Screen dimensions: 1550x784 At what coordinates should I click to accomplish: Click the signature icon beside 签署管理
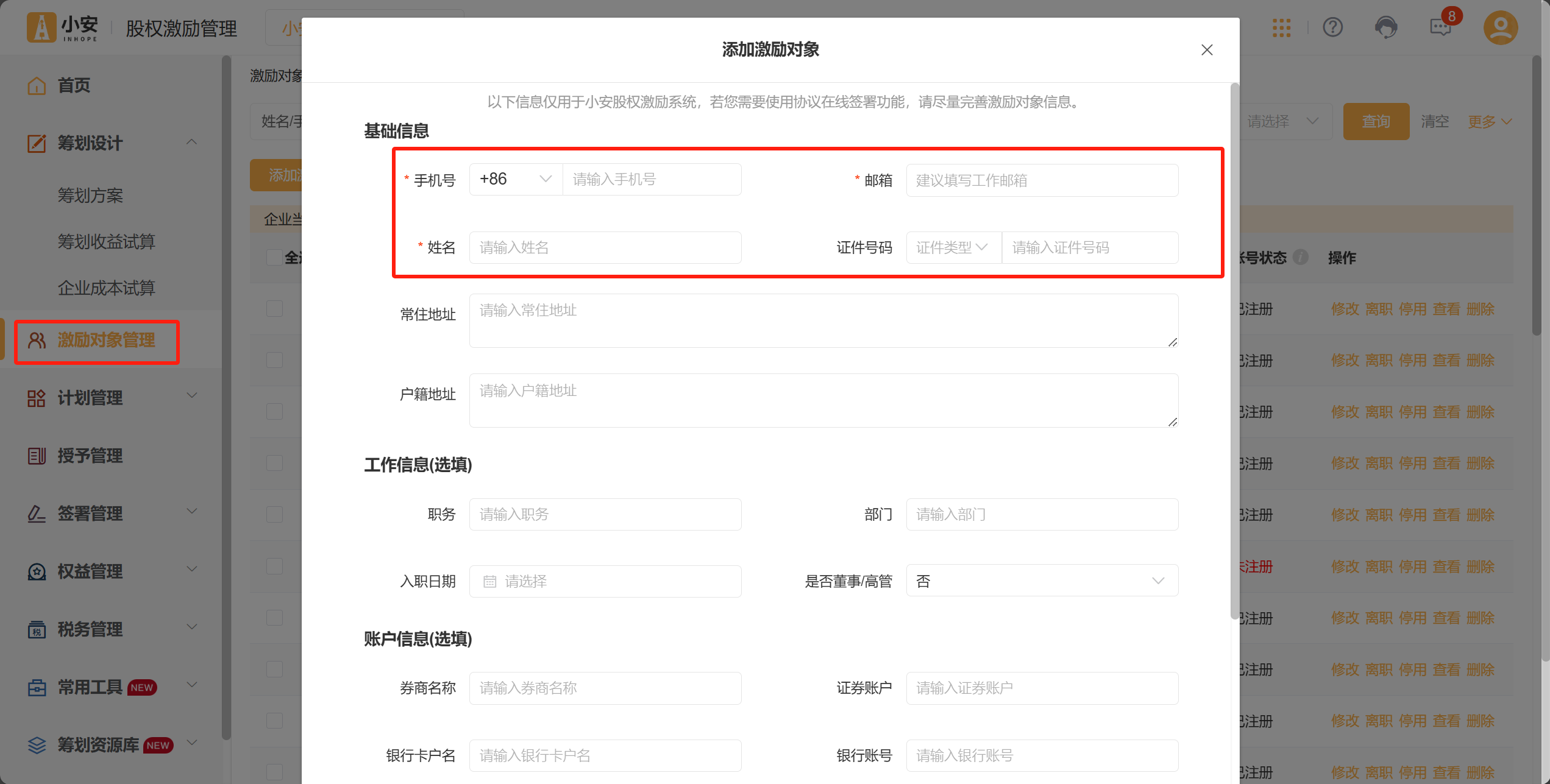[x=37, y=514]
